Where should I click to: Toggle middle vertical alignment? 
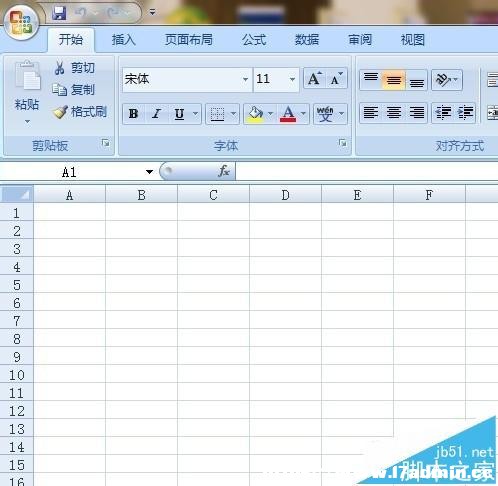click(393, 80)
